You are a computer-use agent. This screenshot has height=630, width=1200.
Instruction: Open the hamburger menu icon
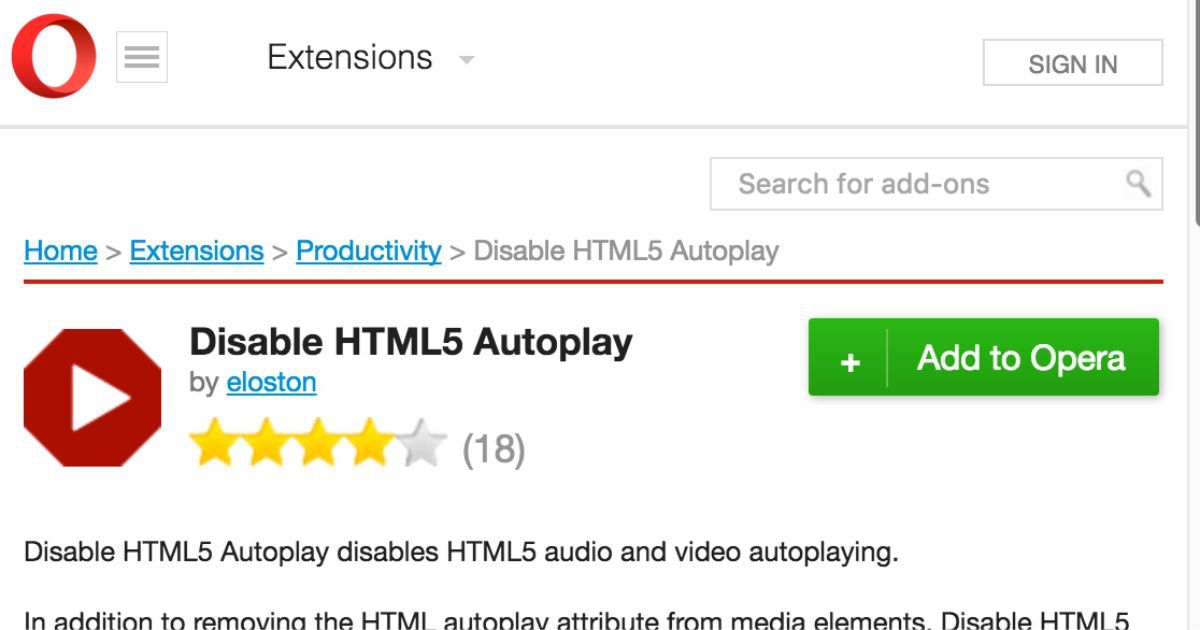(142, 57)
